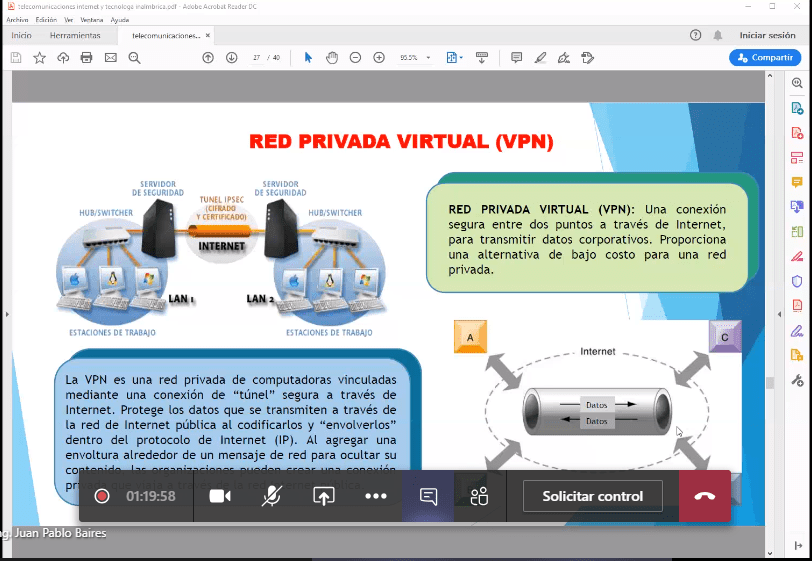Open more actions ellipsis in meeting bar
The image size is (812, 561).
click(375, 496)
